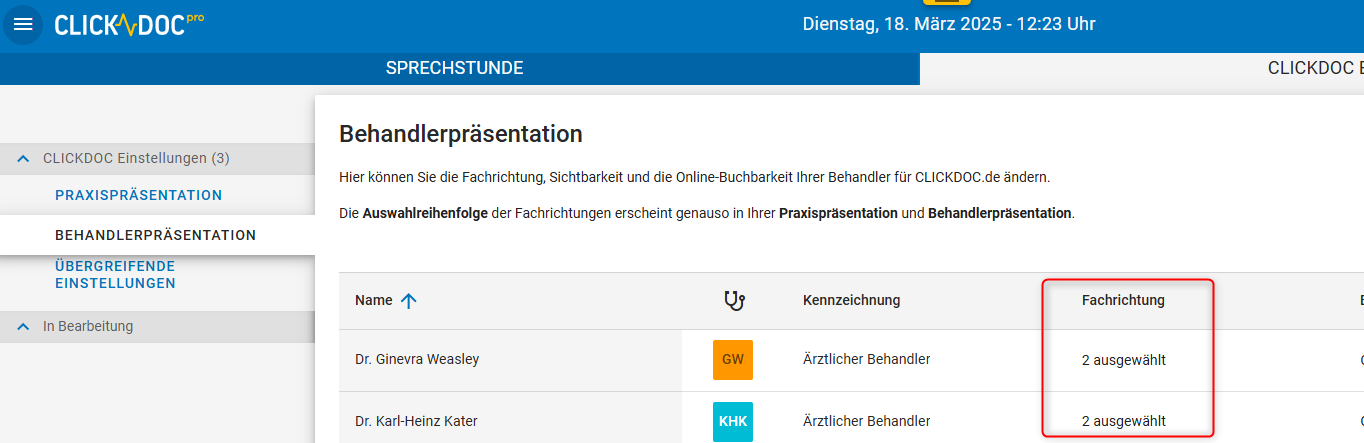Screen dimensions: 1364x443
Task: Click the CLICKDOC pro logo
Action: pyautogui.click(x=129, y=24)
